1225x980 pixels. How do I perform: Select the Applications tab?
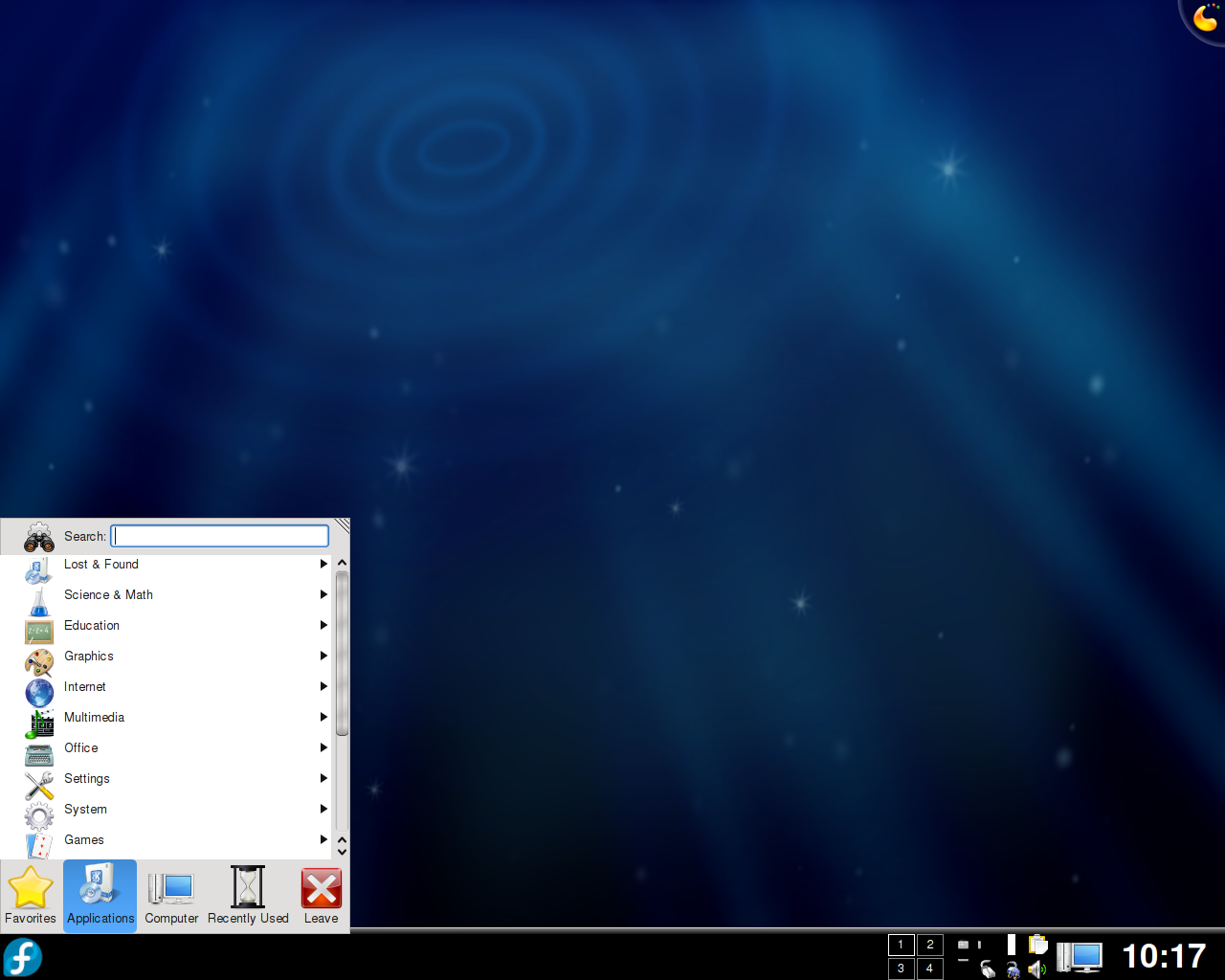[x=100, y=896]
